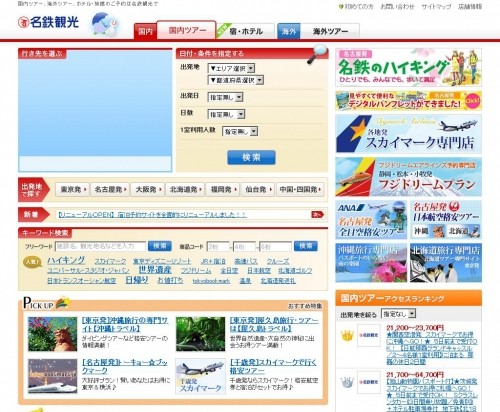
Task: Open the スカイマーク専門店 banner
Action: (x=408, y=134)
